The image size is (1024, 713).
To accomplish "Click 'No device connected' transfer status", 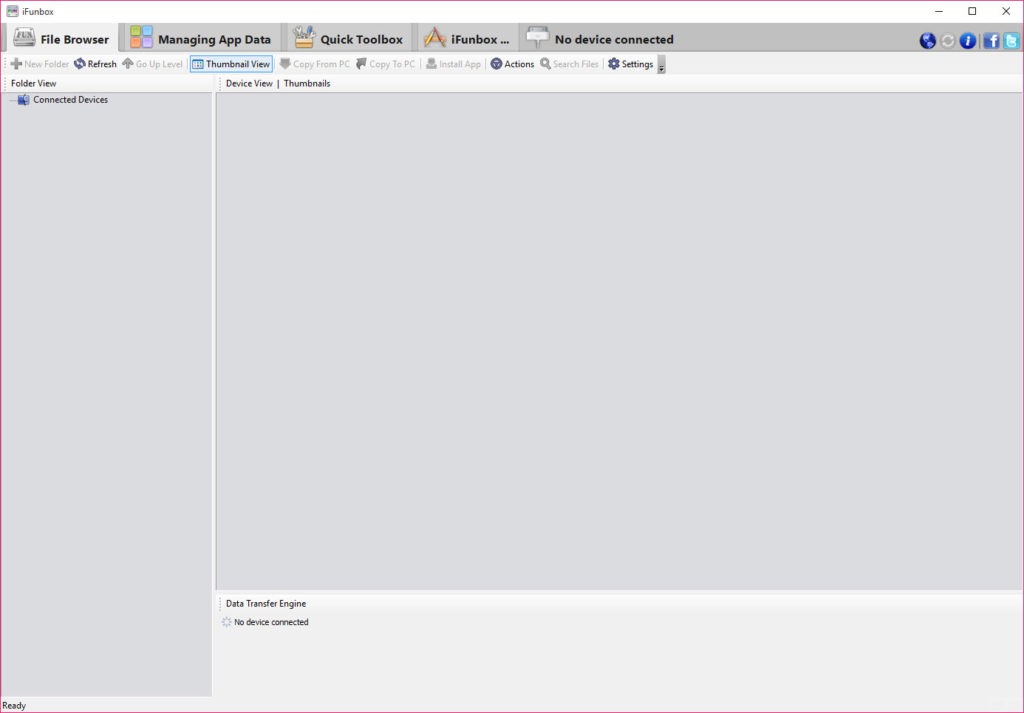I will point(271,622).
